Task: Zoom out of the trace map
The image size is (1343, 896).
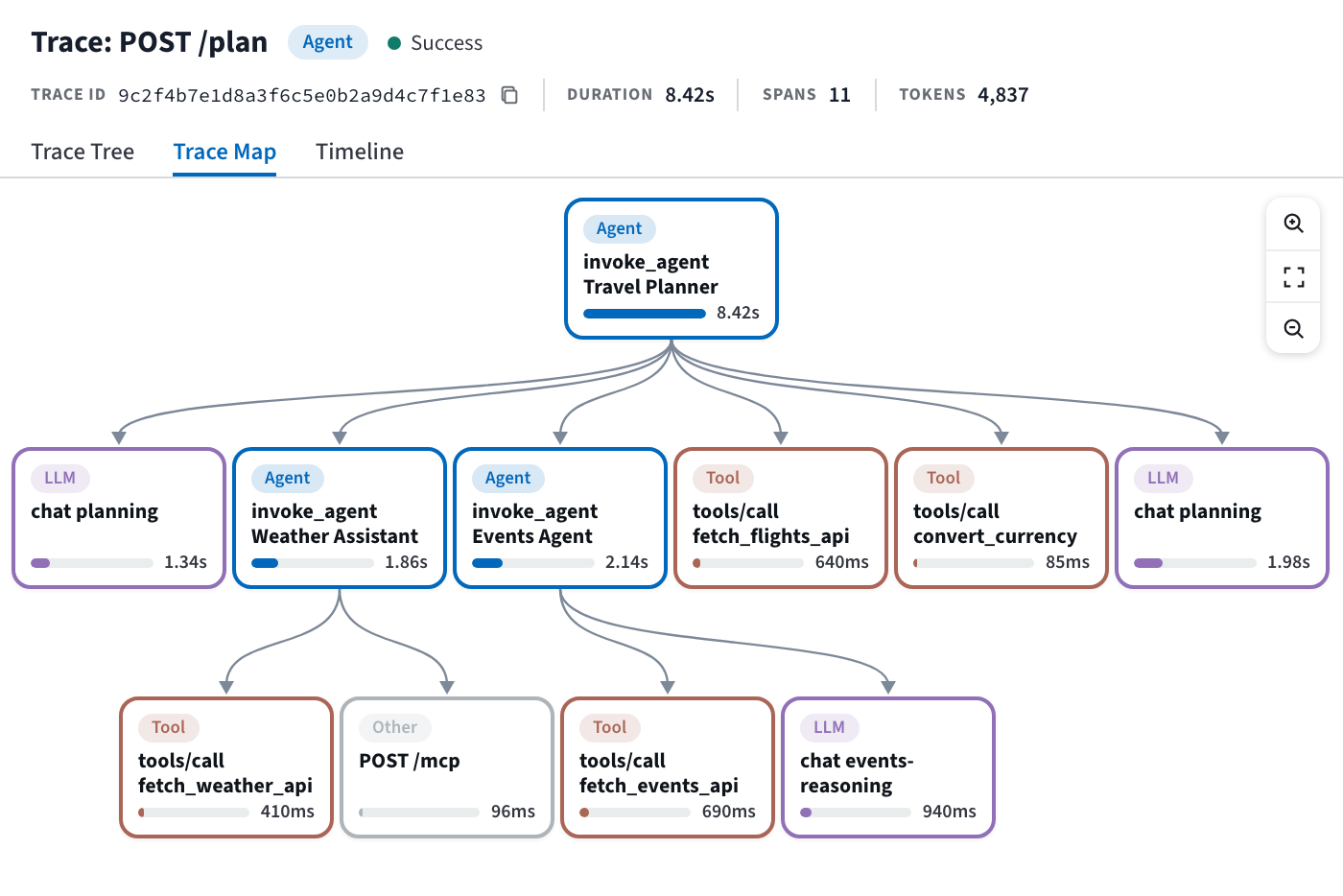Action: pyautogui.click(x=1293, y=329)
